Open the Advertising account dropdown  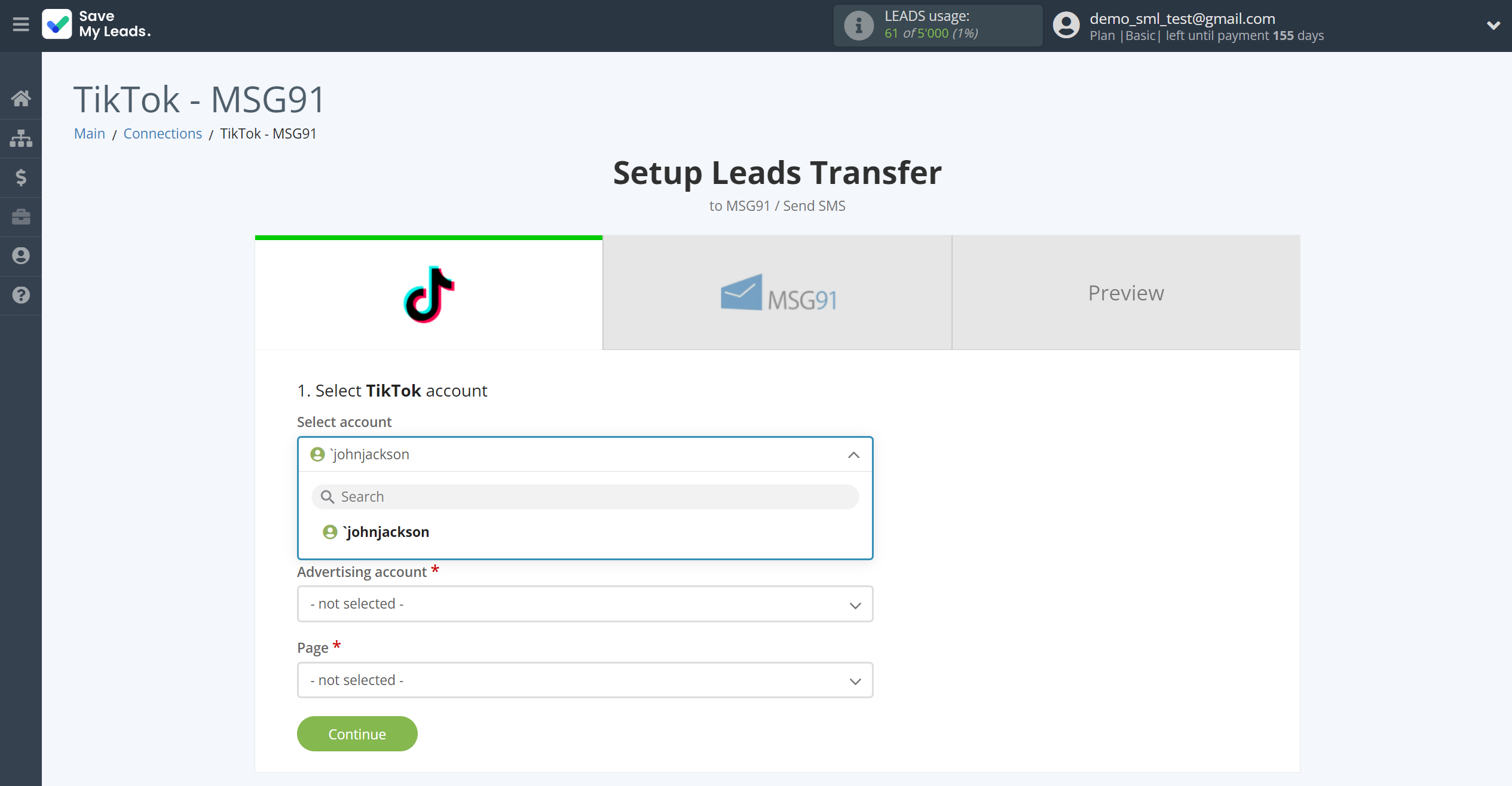(x=585, y=603)
